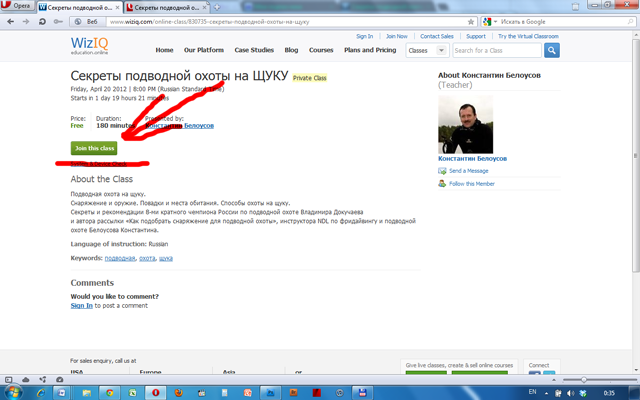640x400 pixels.
Task: Click the browser back arrow
Action: coord(10,21)
